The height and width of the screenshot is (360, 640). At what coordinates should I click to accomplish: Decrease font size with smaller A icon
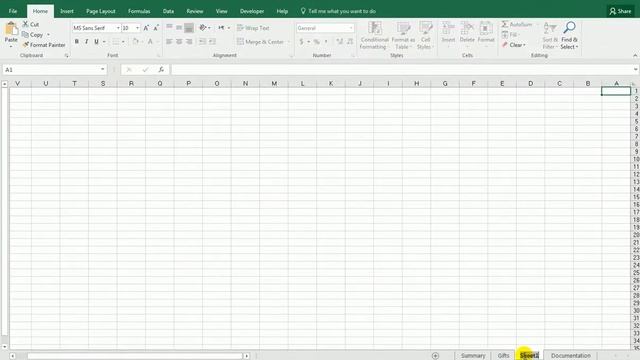(x=156, y=28)
